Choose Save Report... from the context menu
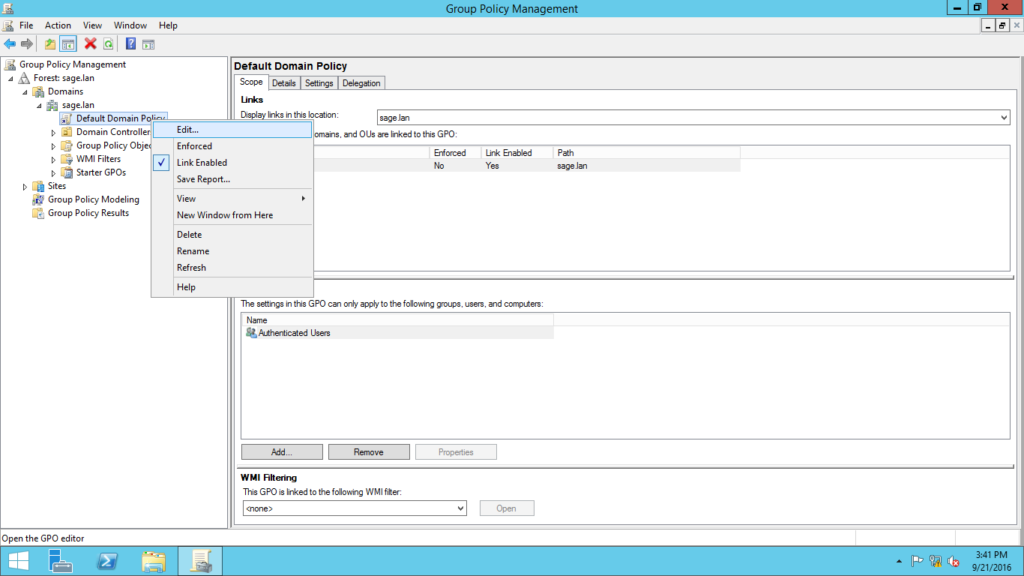This screenshot has height=576, width=1024. coord(232,179)
